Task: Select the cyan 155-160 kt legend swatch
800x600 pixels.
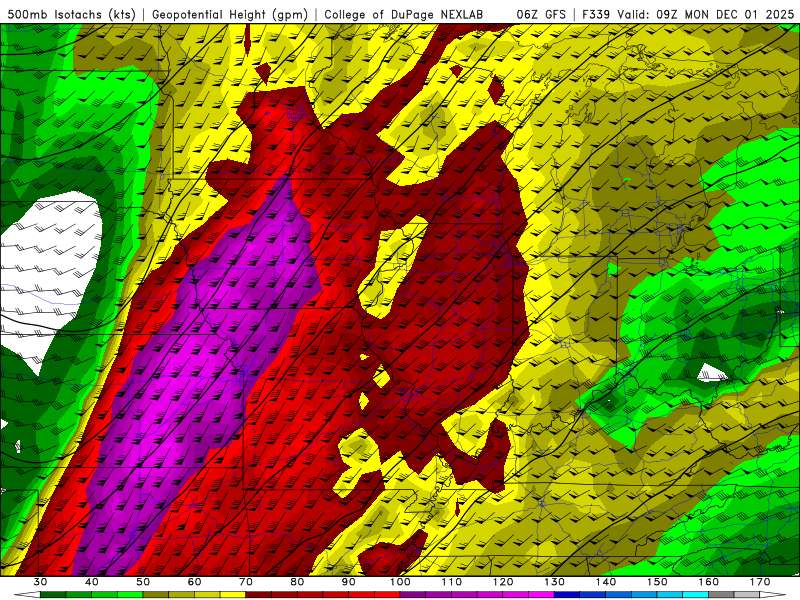Action: click(695, 595)
